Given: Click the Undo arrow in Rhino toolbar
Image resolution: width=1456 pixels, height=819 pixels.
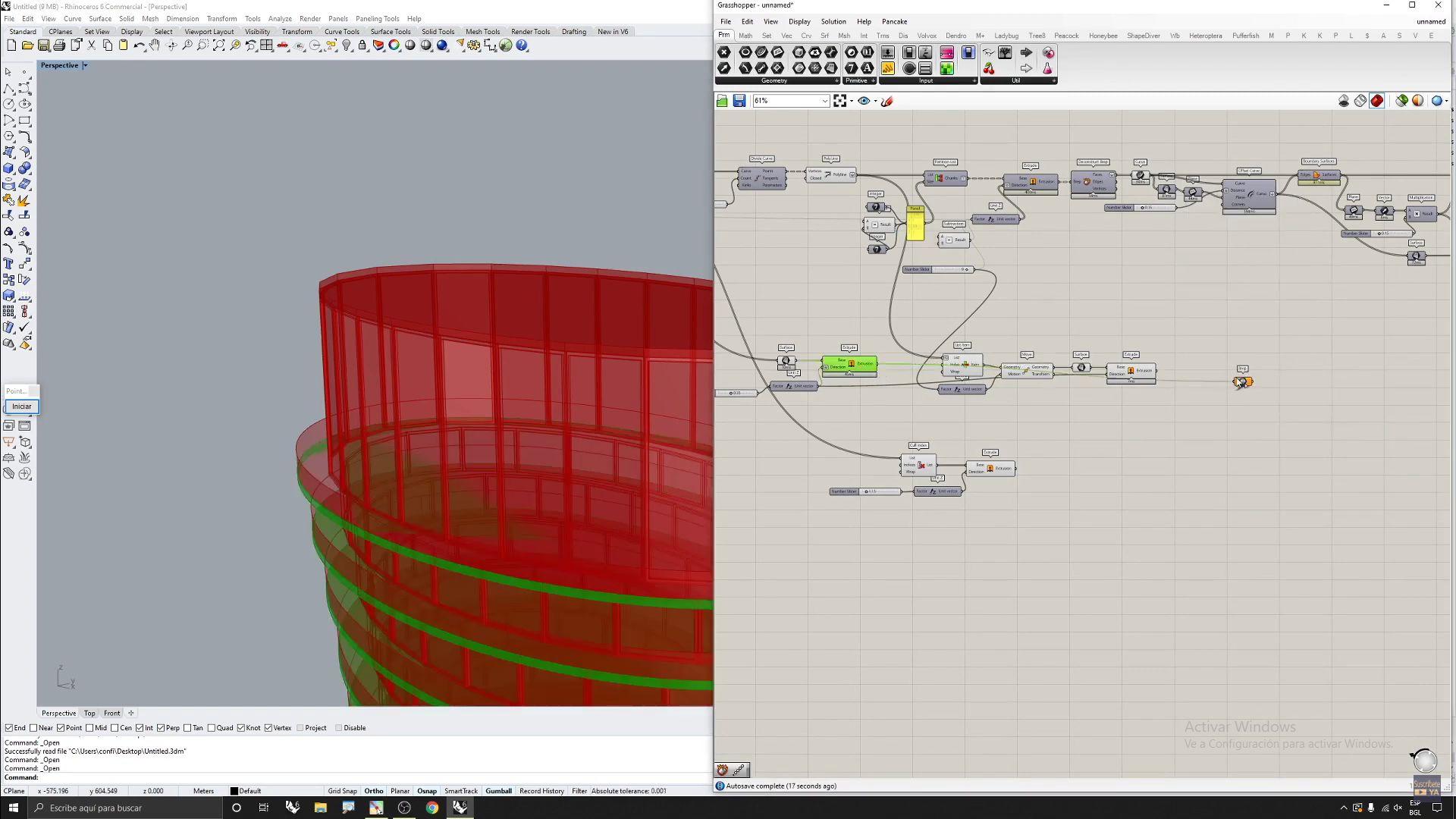Looking at the screenshot, I should 139,45.
